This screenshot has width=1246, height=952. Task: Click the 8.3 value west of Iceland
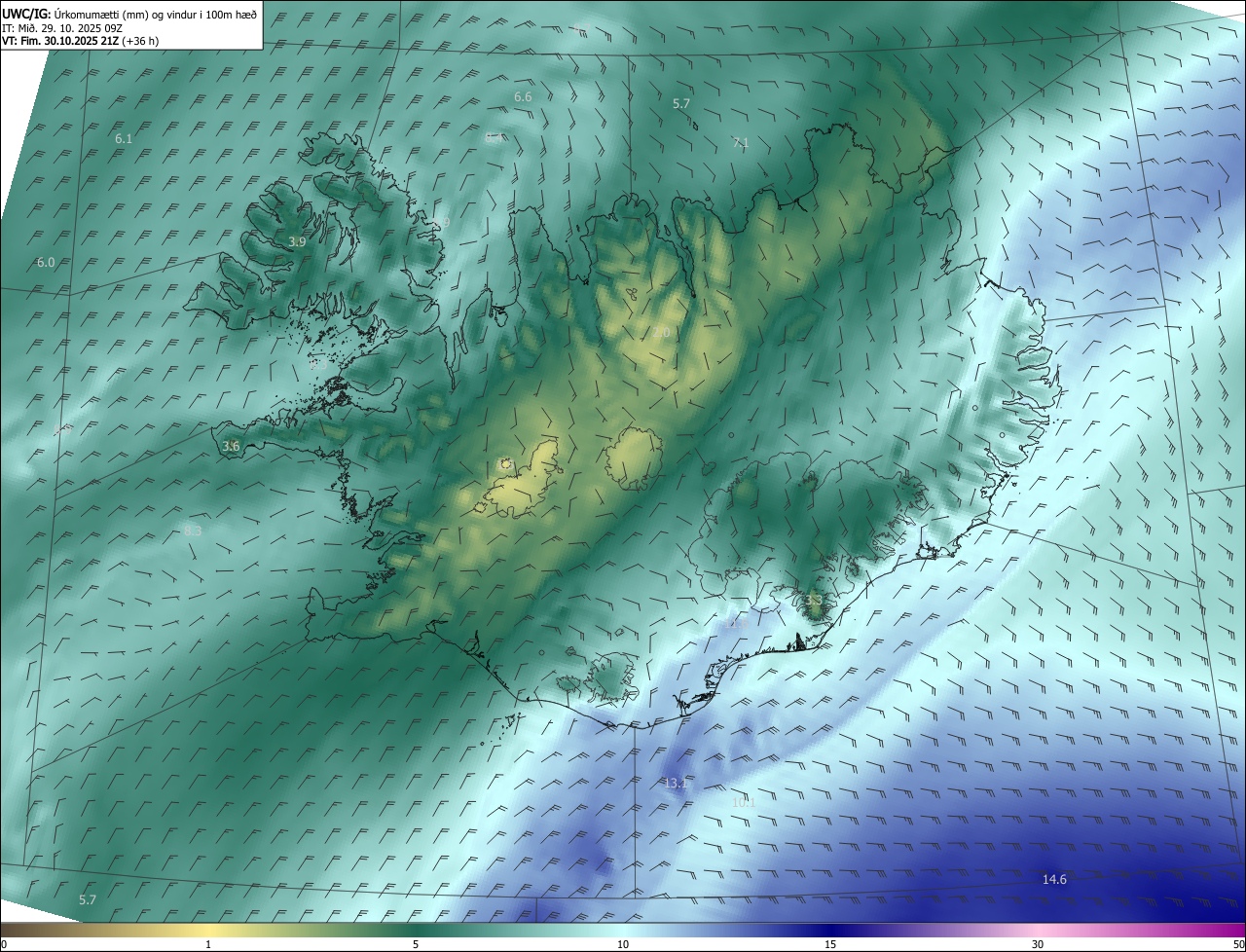tap(193, 531)
